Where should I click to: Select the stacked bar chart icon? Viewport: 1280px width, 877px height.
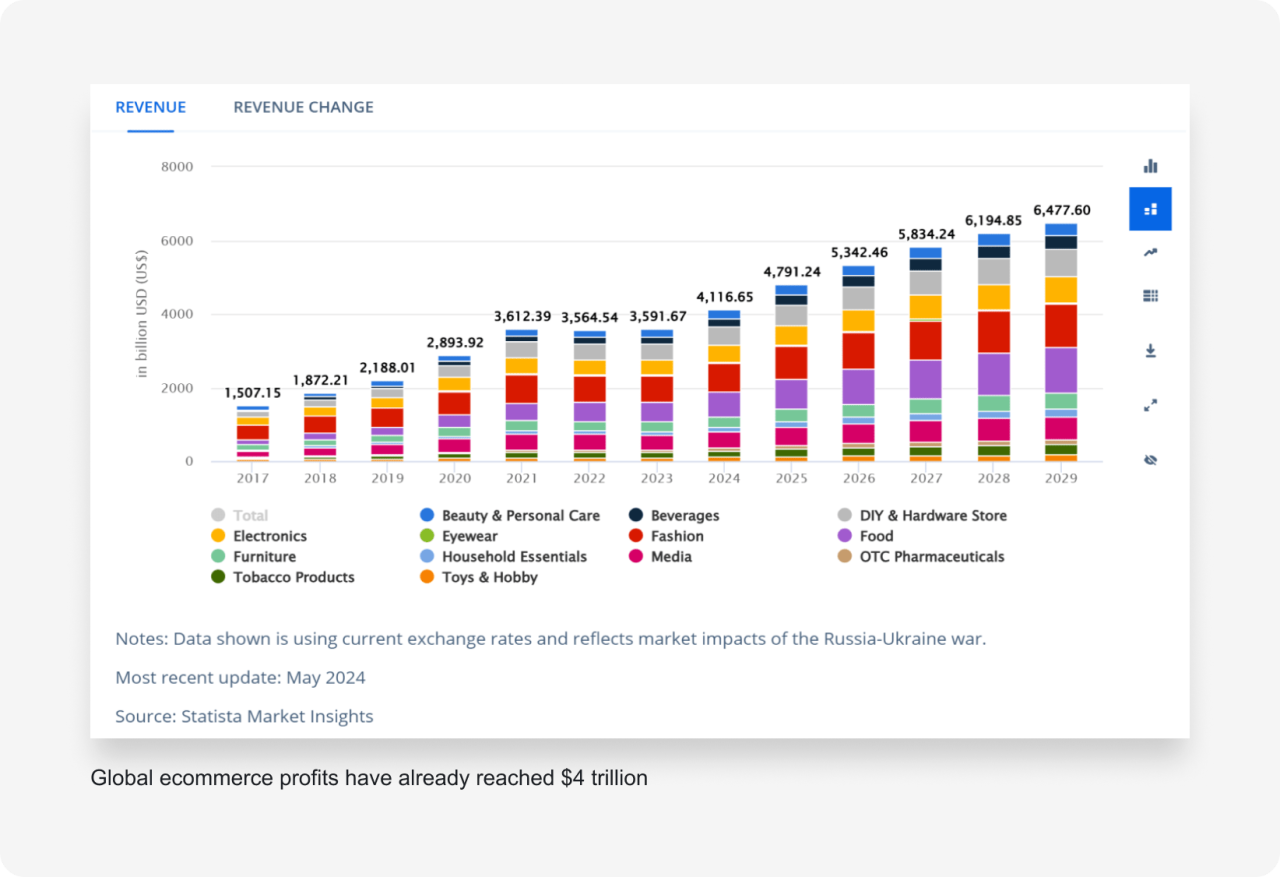(x=1150, y=209)
